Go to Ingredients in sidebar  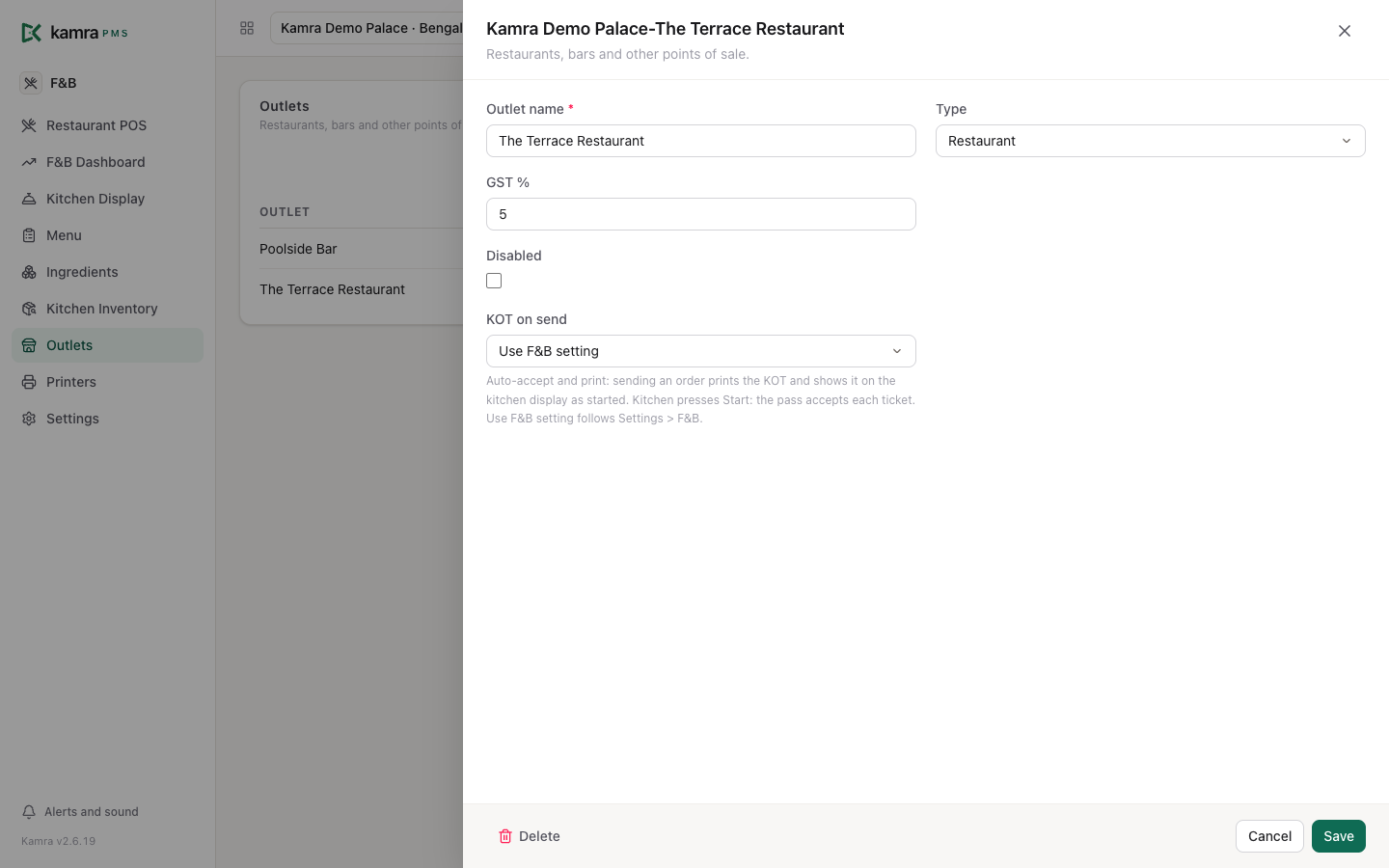(107, 272)
